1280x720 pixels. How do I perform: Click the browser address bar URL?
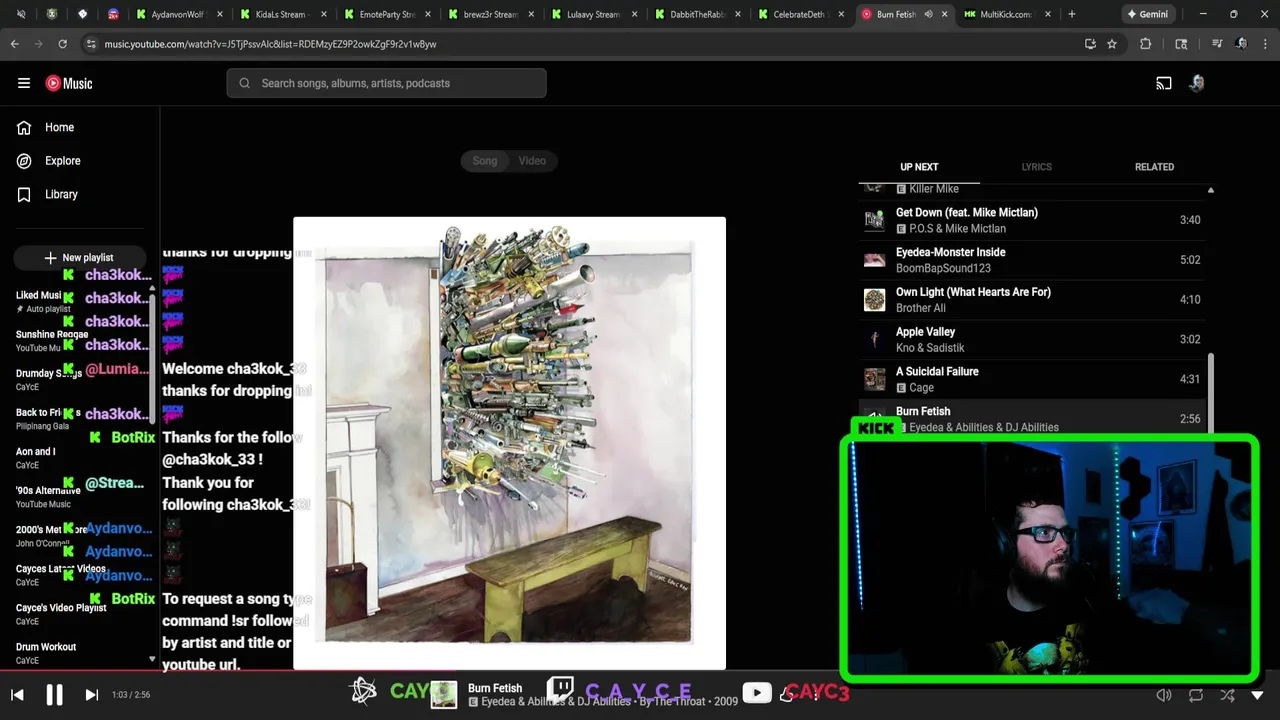pyautogui.click(x=270, y=44)
